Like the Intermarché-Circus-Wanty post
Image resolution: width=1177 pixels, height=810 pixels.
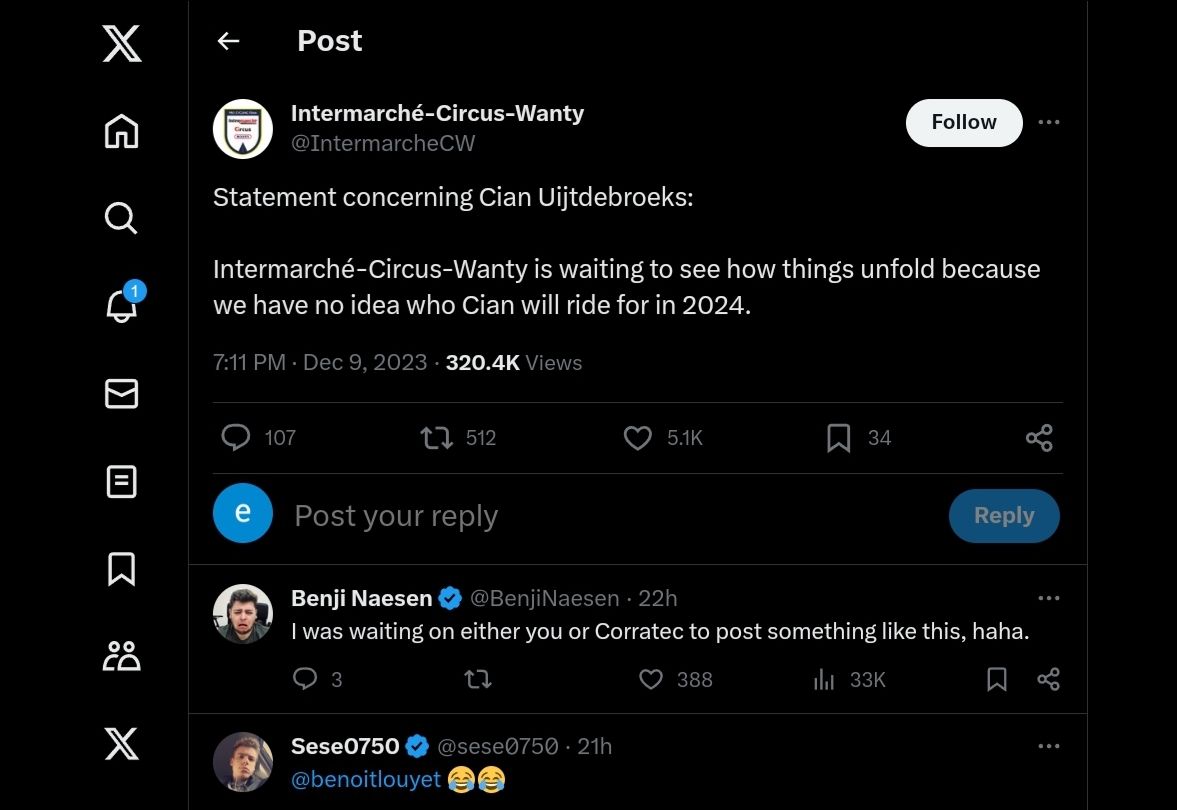click(638, 438)
